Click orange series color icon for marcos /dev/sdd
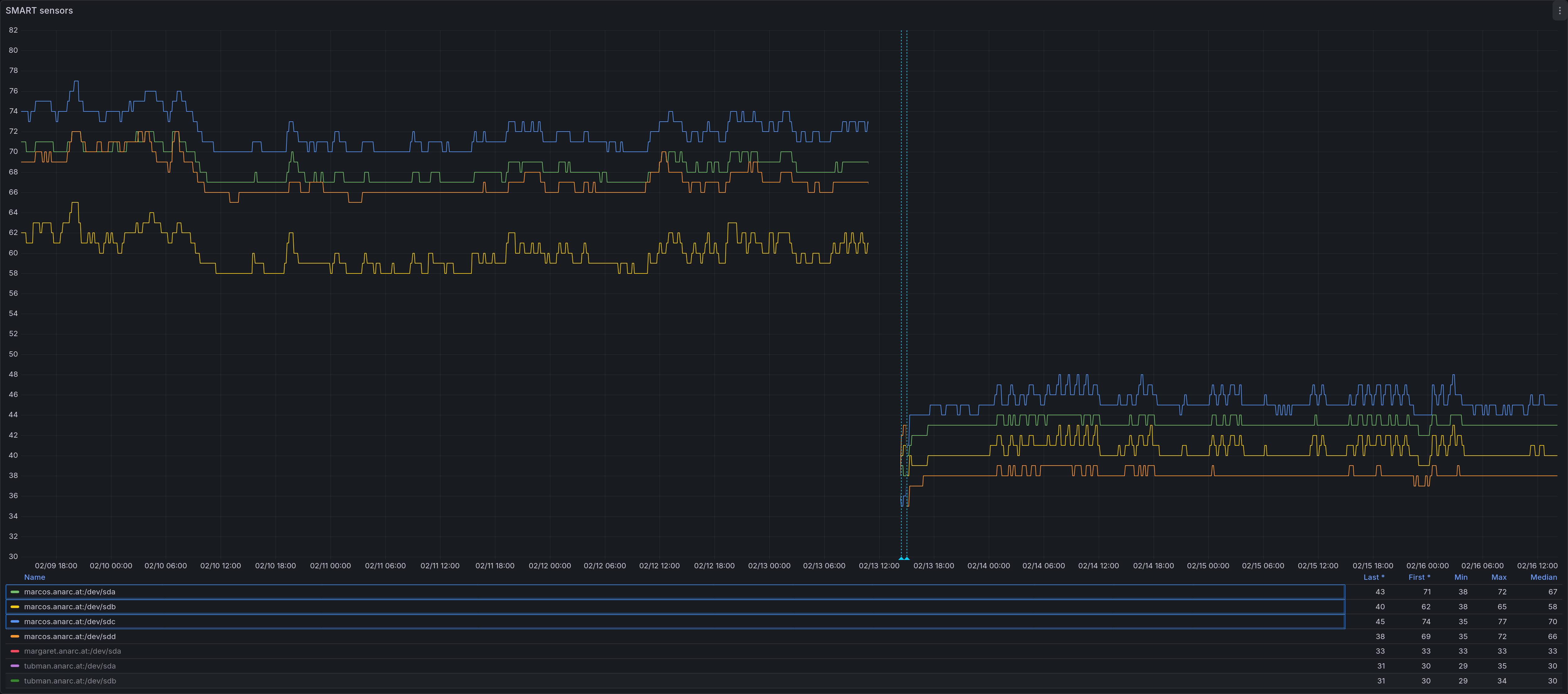The height and width of the screenshot is (694, 1568). click(15, 637)
